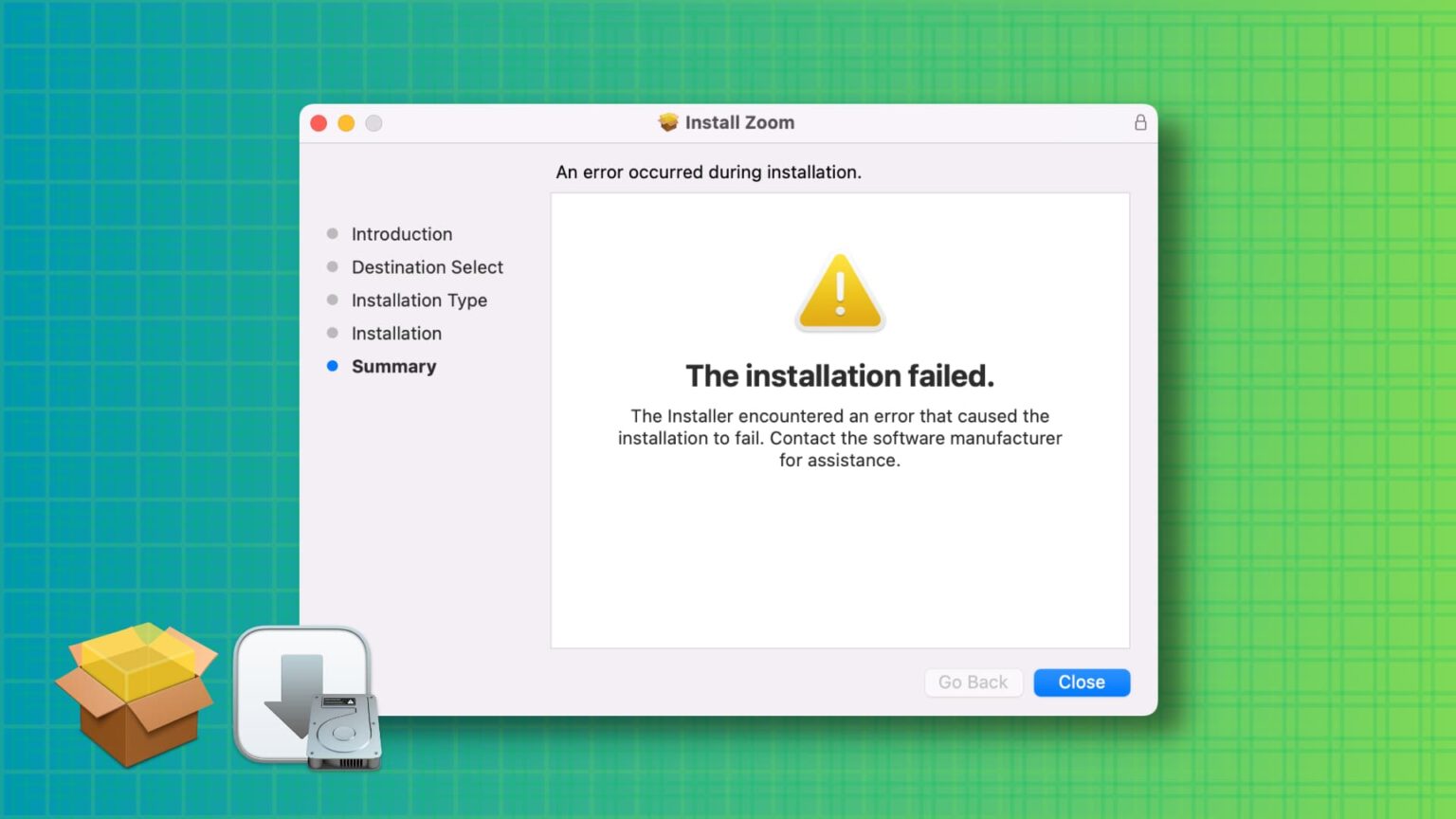Click the heading that reads The installation failed
Screen dimensions: 1456x819
[840, 375]
